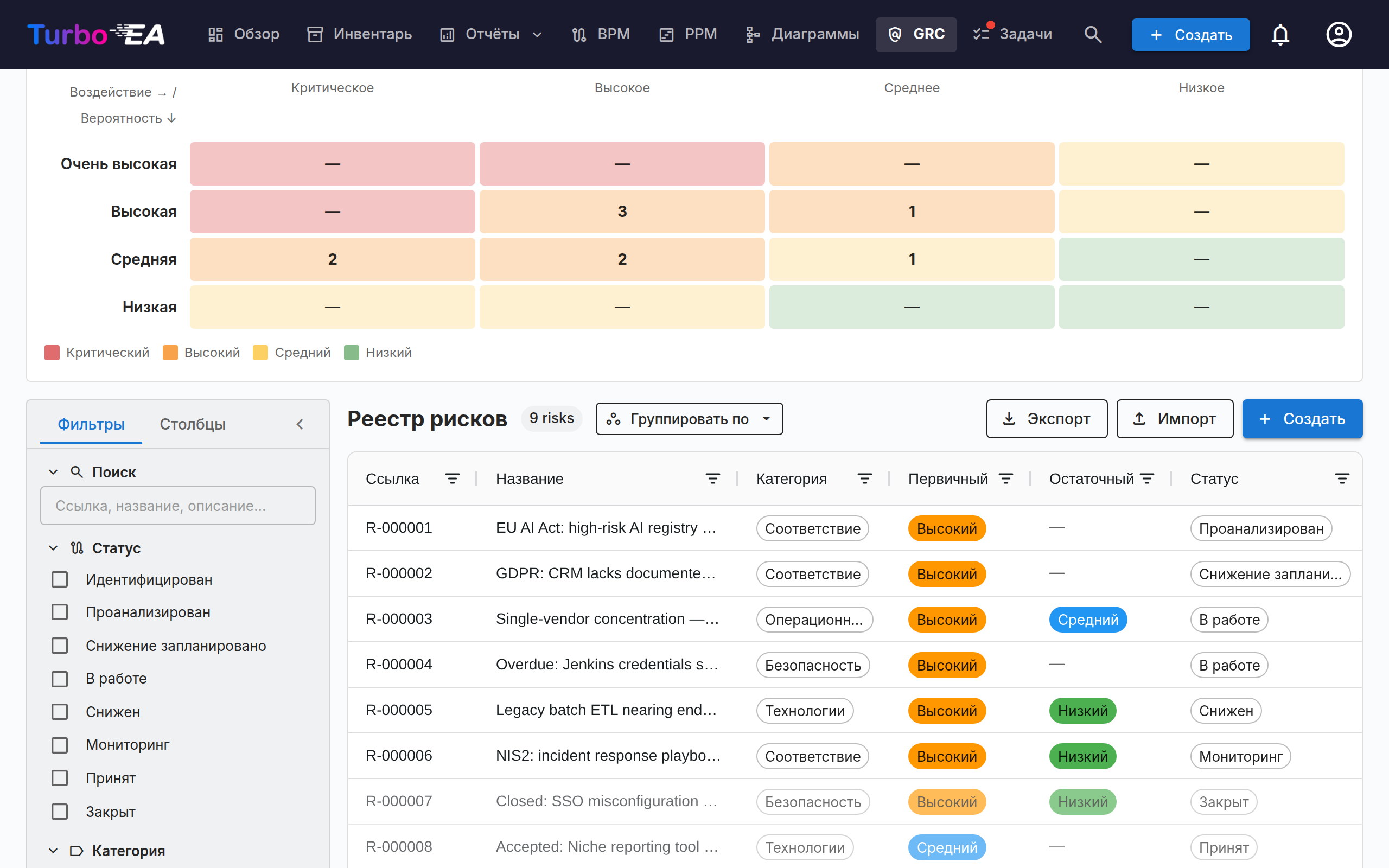Collapse the Категория filter section
Image resolution: width=1389 pixels, height=868 pixels.
click(53, 850)
